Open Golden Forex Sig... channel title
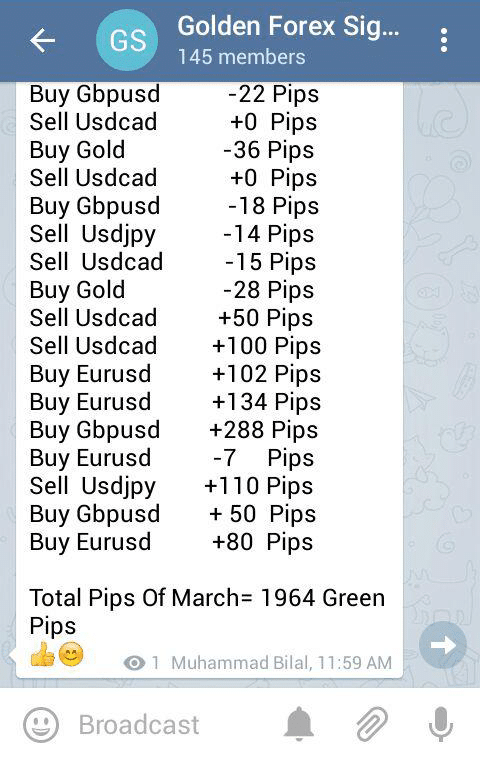 pos(288,26)
